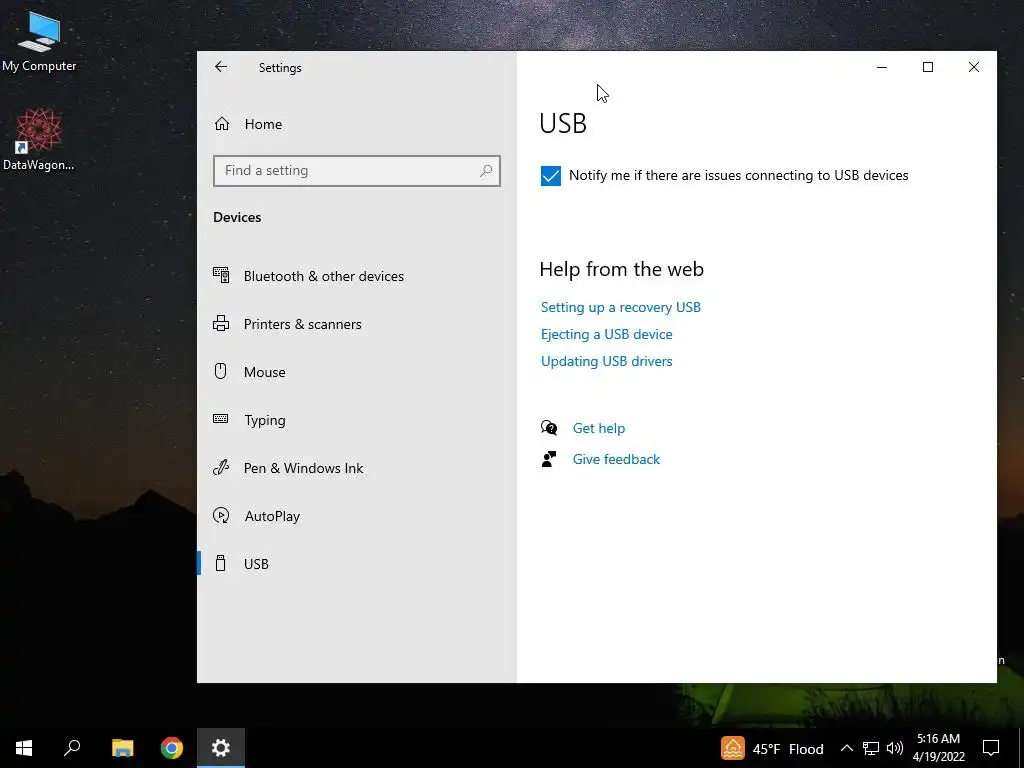Click the USB page title

tap(563, 123)
